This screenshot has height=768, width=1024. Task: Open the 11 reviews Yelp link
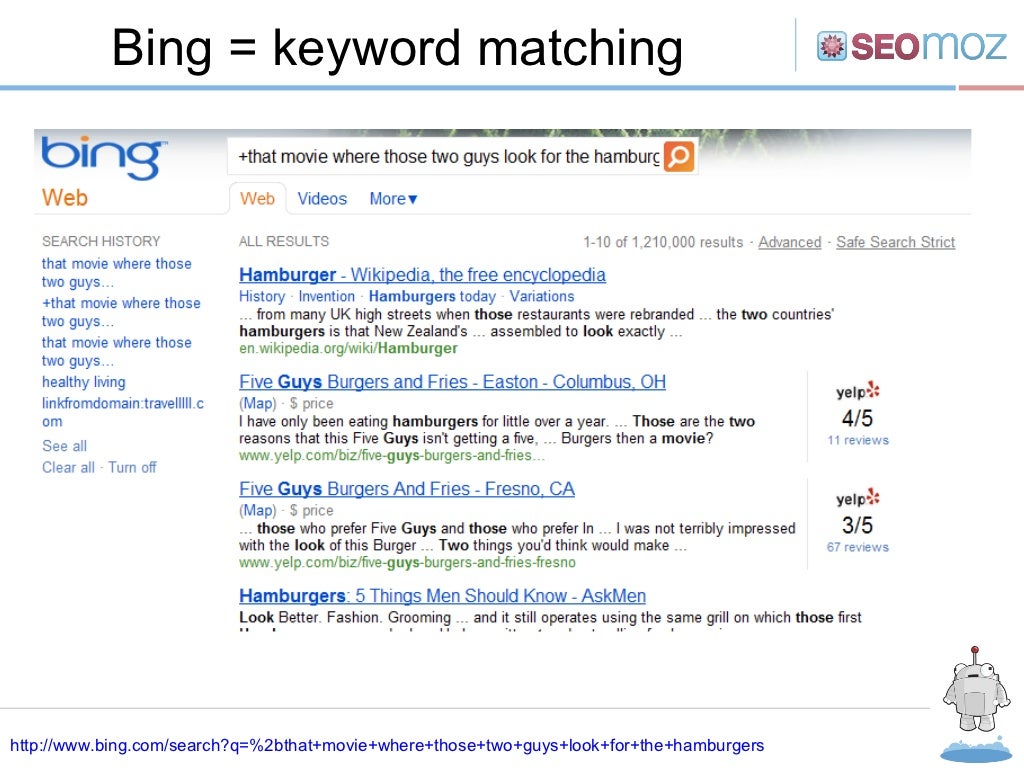[858, 440]
